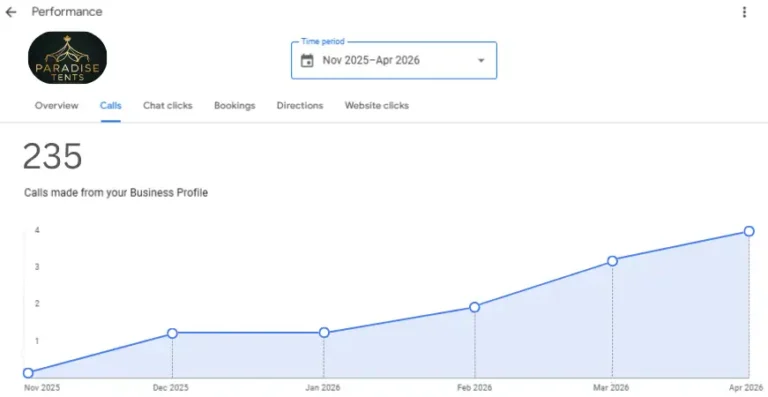Expand the Time period dropdown arrow
768x397 pixels.
point(481,61)
